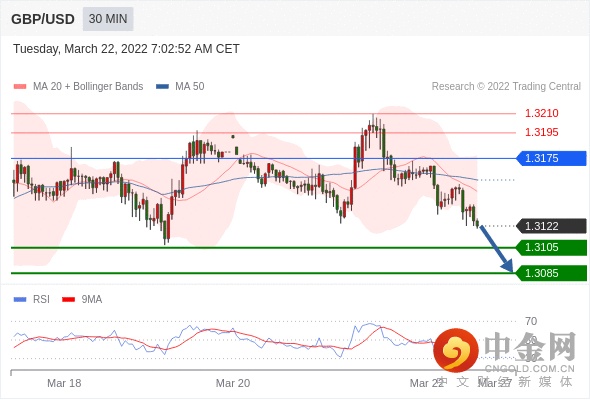Click the '9MA' legend text

pos(92,300)
